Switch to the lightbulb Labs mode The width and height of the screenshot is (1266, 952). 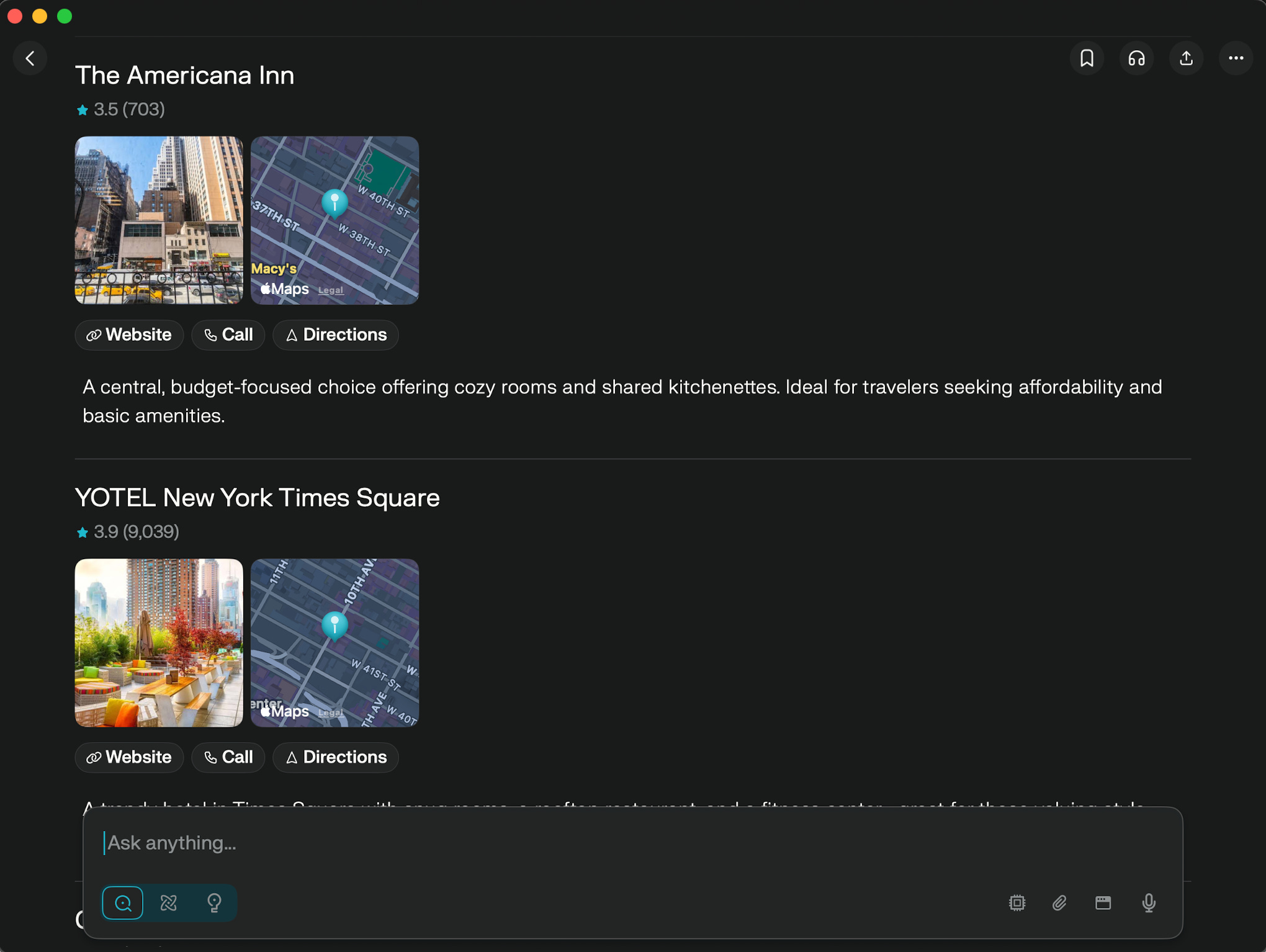[214, 902]
